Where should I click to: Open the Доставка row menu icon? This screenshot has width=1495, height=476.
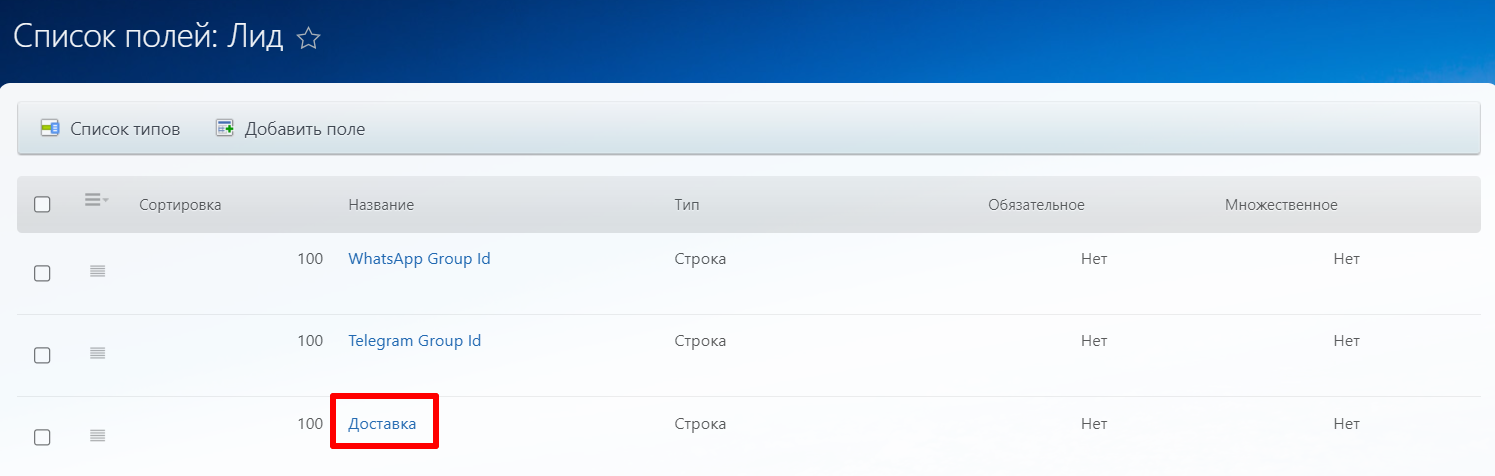point(97,435)
